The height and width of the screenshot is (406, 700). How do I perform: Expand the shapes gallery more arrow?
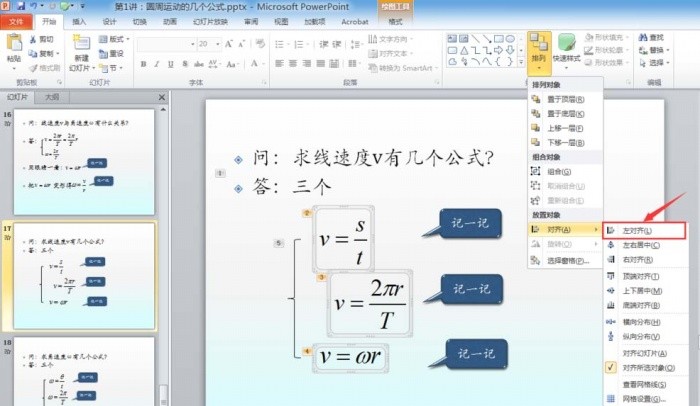coord(521,62)
